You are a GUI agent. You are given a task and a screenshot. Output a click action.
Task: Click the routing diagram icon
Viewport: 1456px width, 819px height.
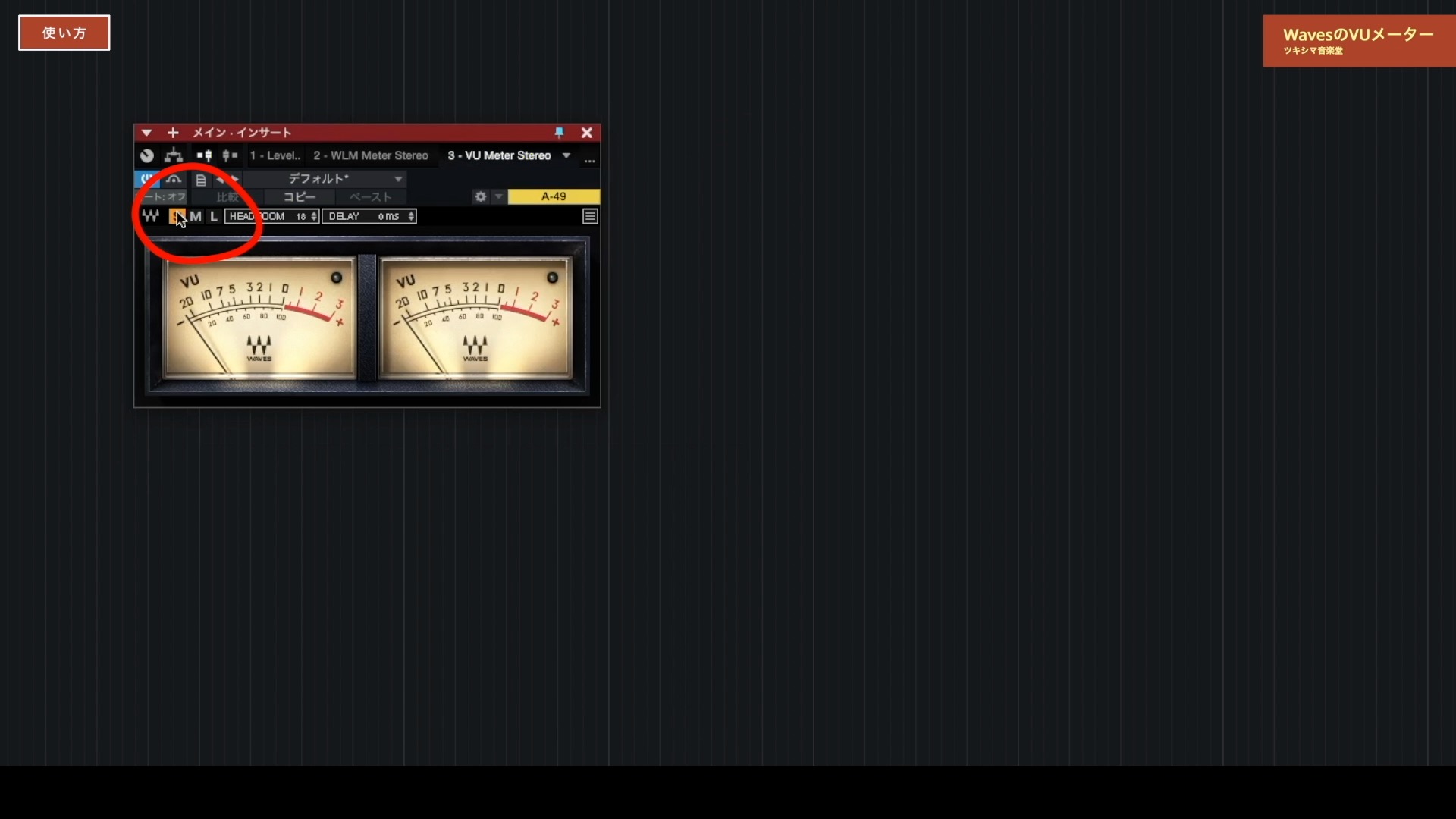coord(174,155)
